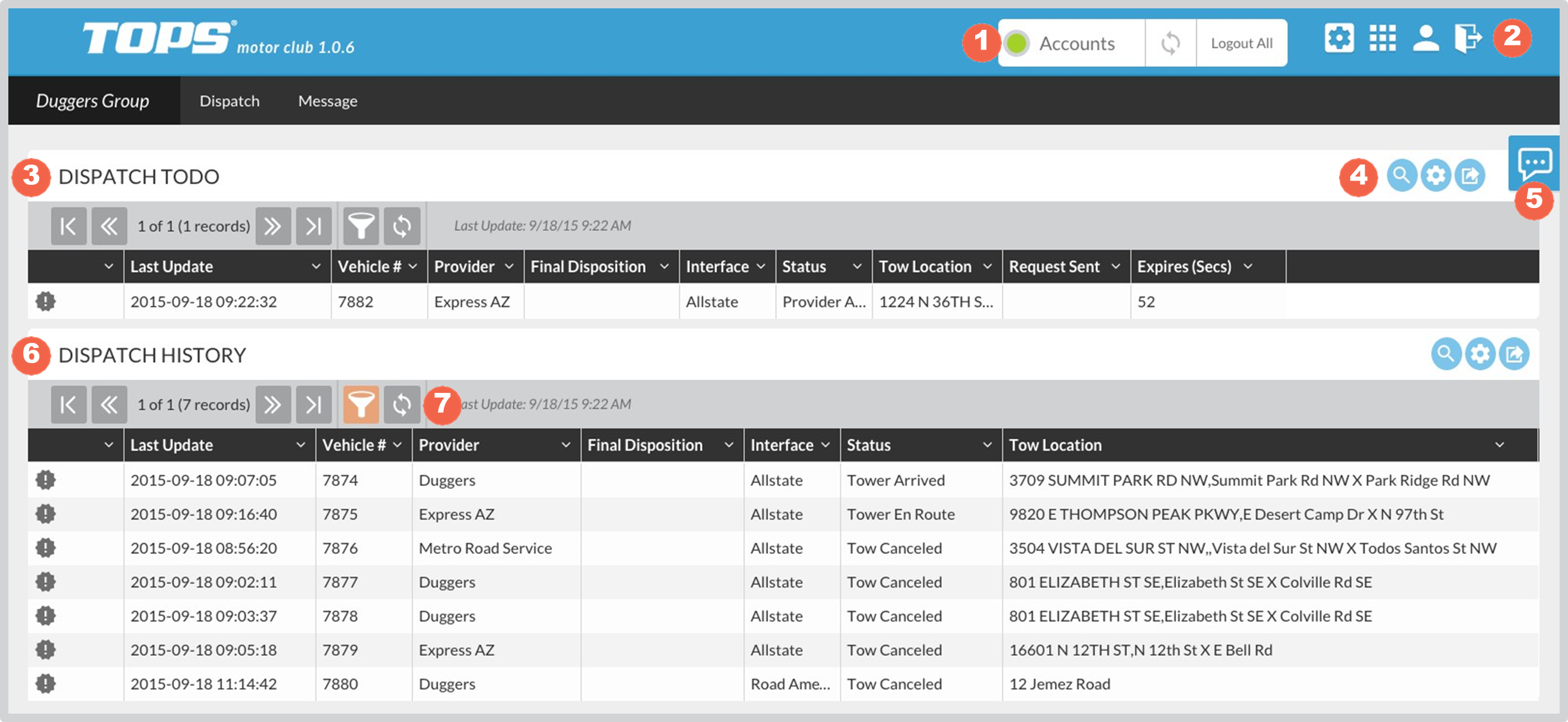Open the Message menu tab
The height and width of the screenshot is (722, 1568).
point(327,101)
